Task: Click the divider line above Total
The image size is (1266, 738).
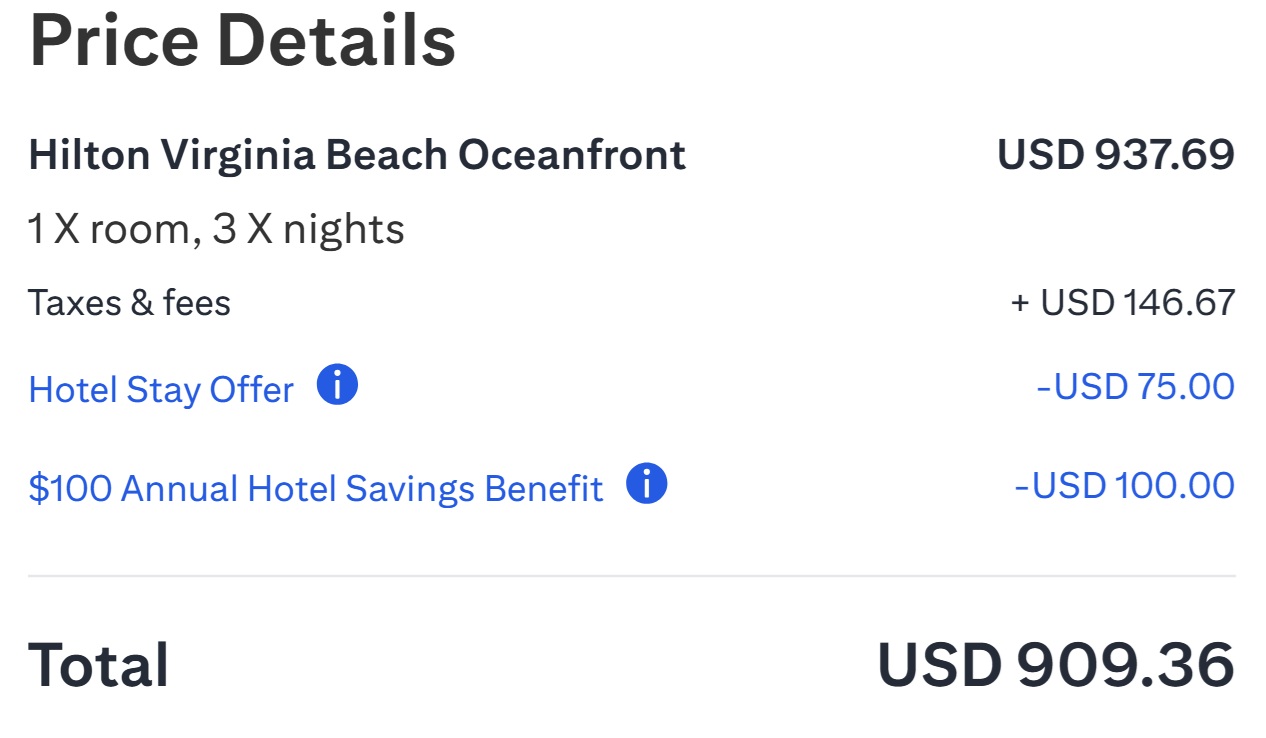Action: tap(633, 572)
